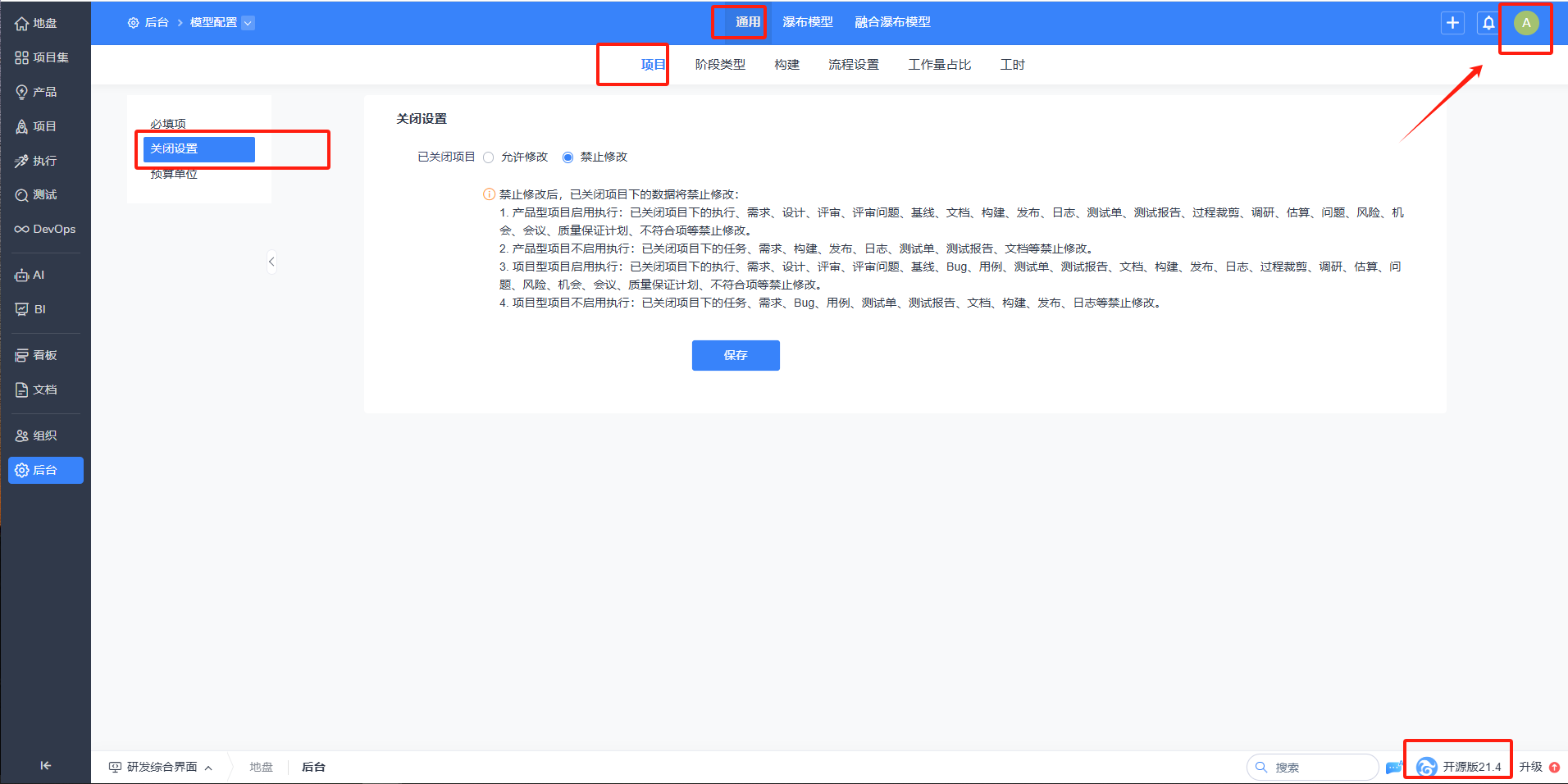Select the 项目 sub-navigation tab
The height and width of the screenshot is (784, 1568).
[653, 65]
